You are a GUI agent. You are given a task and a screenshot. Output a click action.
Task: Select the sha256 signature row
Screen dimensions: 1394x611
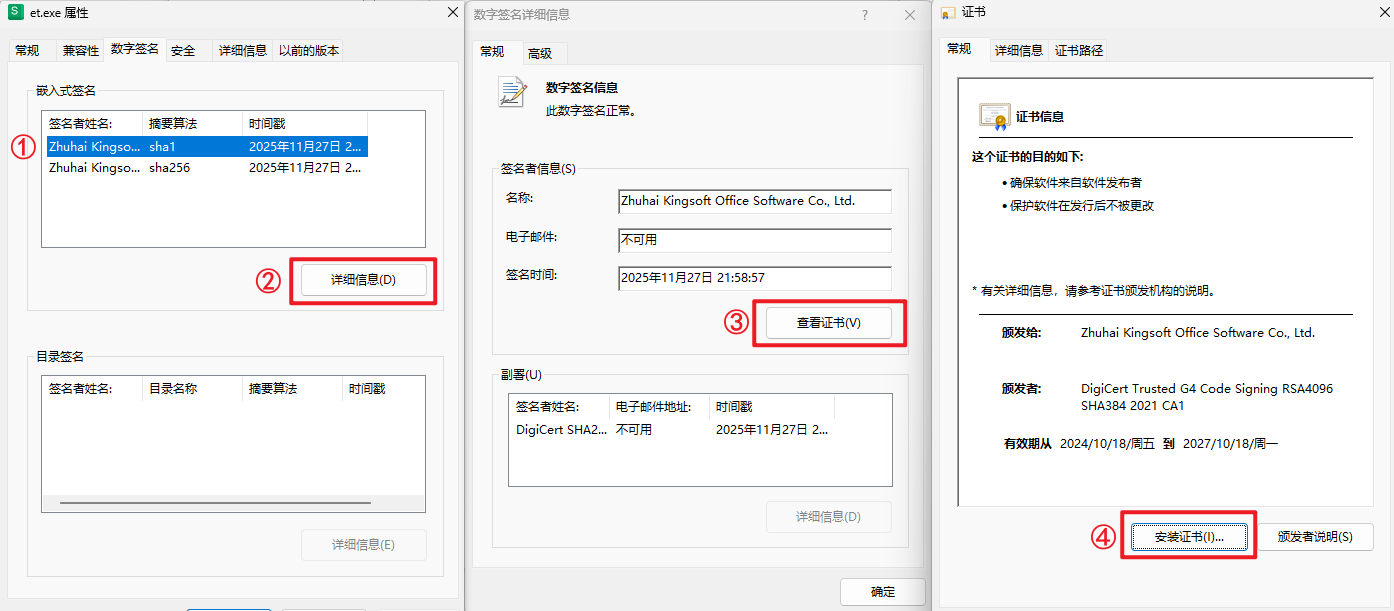coord(207,168)
